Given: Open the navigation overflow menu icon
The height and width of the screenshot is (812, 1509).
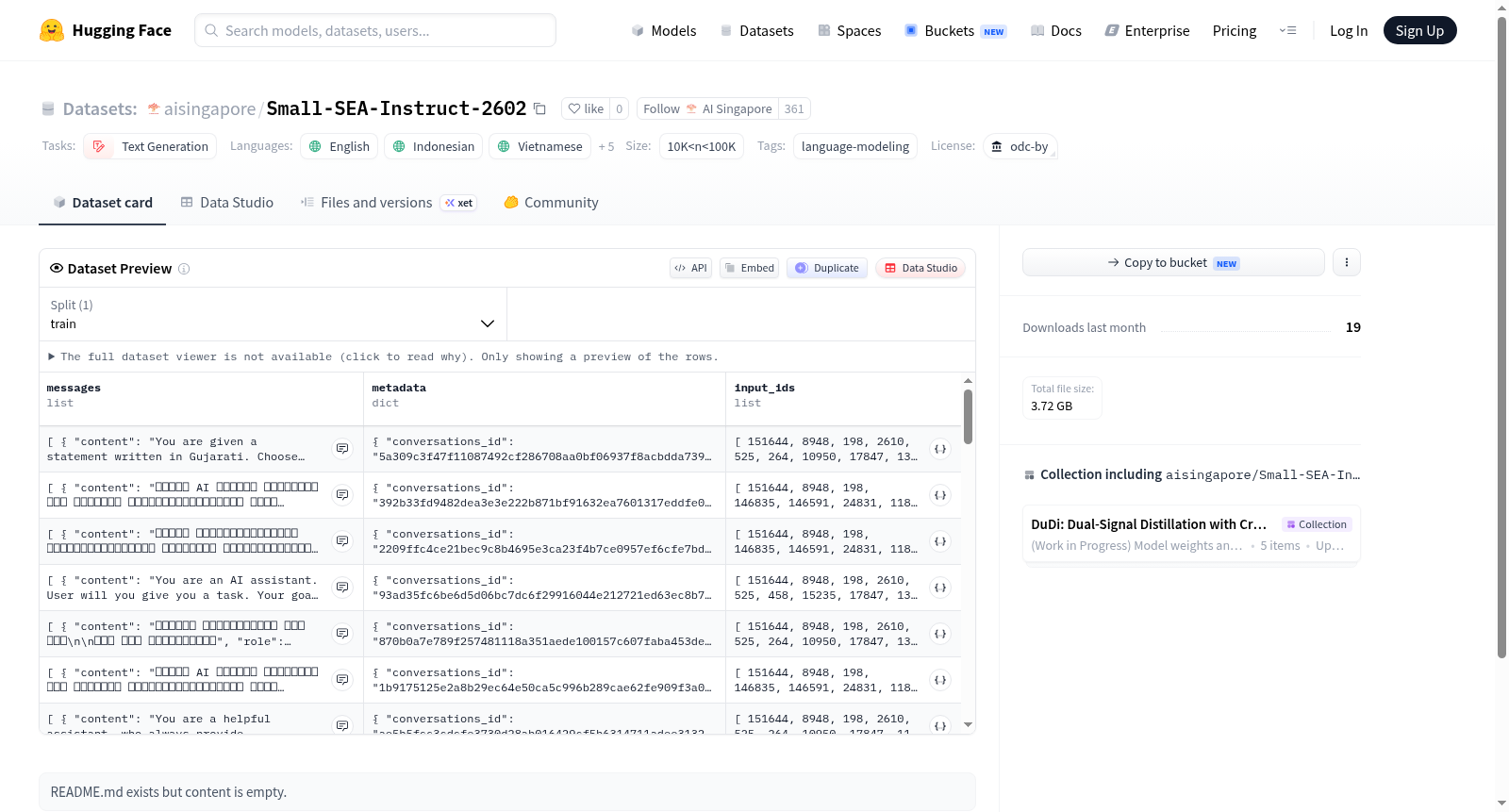Looking at the screenshot, I should click(1287, 30).
